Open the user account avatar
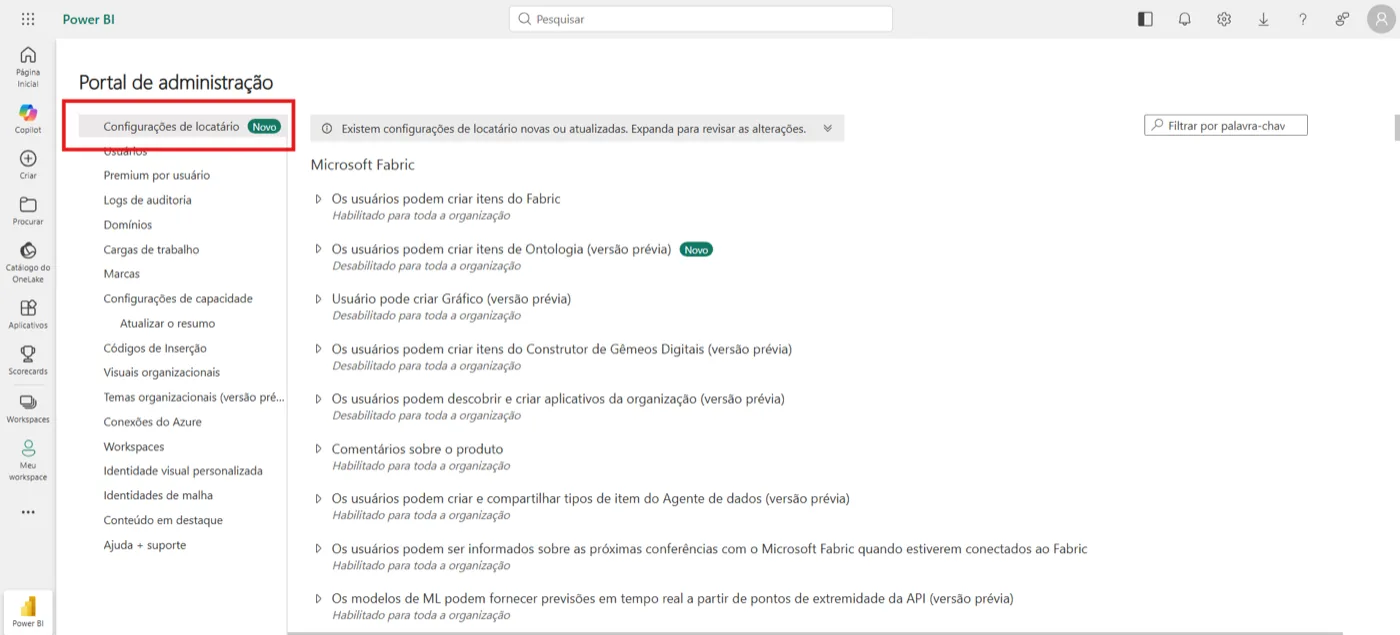 click(x=1380, y=19)
